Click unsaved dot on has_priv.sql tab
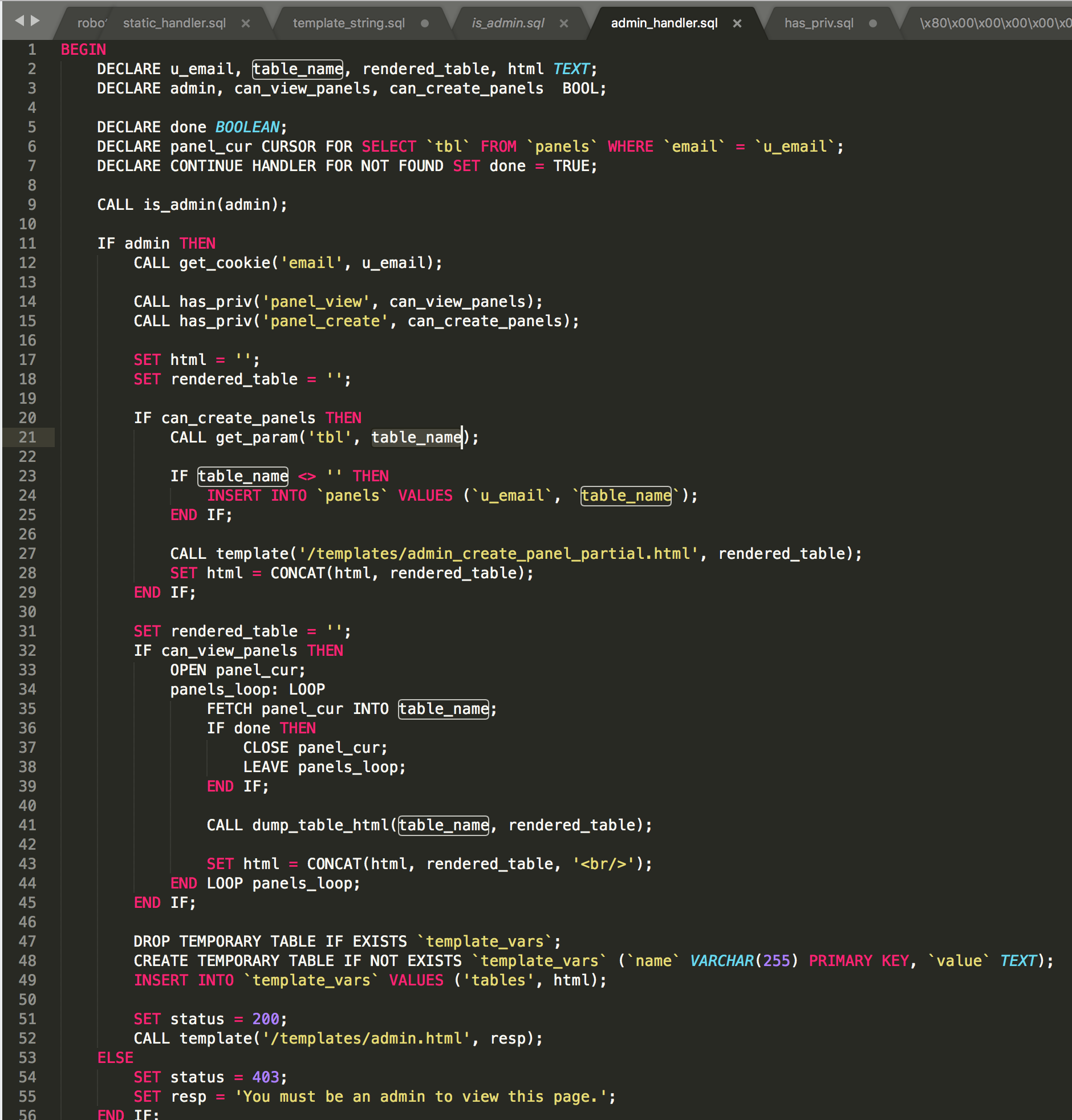This screenshot has width=1072, height=1120. point(872,23)
